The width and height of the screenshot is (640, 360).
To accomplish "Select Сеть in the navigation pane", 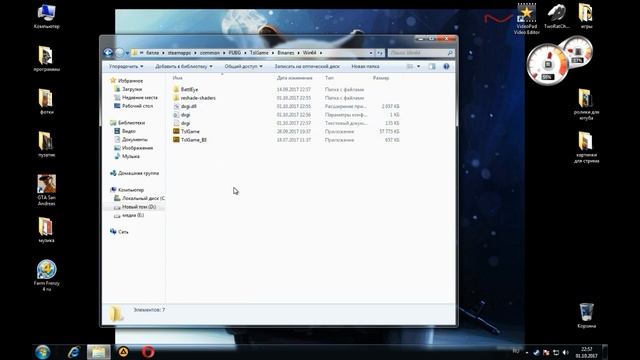I will pos(119,231).
